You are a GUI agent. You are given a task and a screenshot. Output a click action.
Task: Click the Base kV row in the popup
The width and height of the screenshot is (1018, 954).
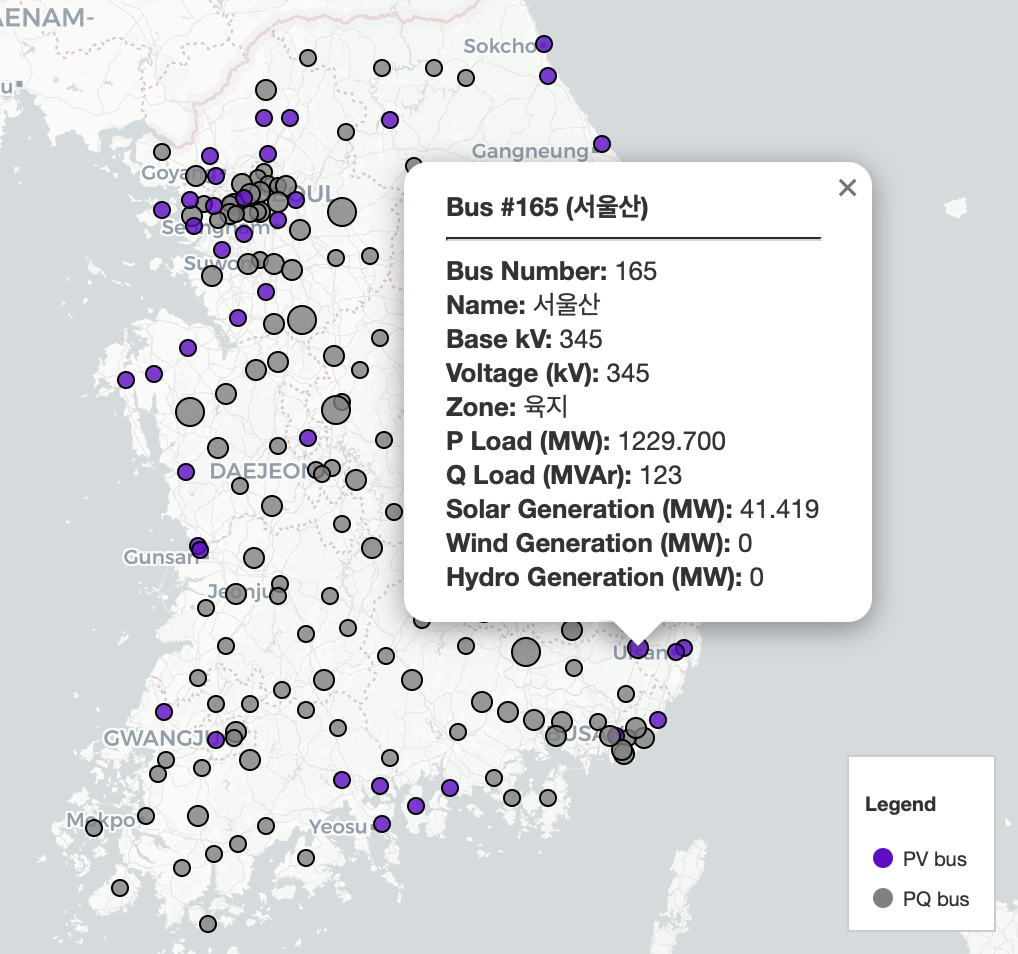524,339
